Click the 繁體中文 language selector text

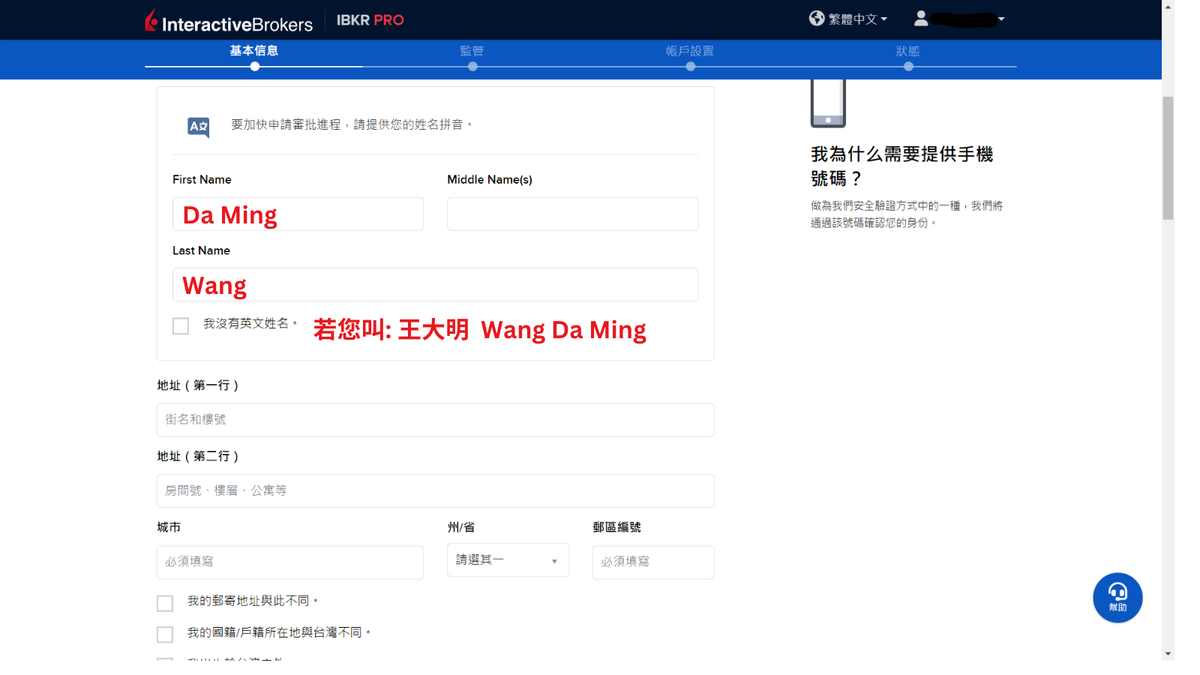click(x=852, y=17)
